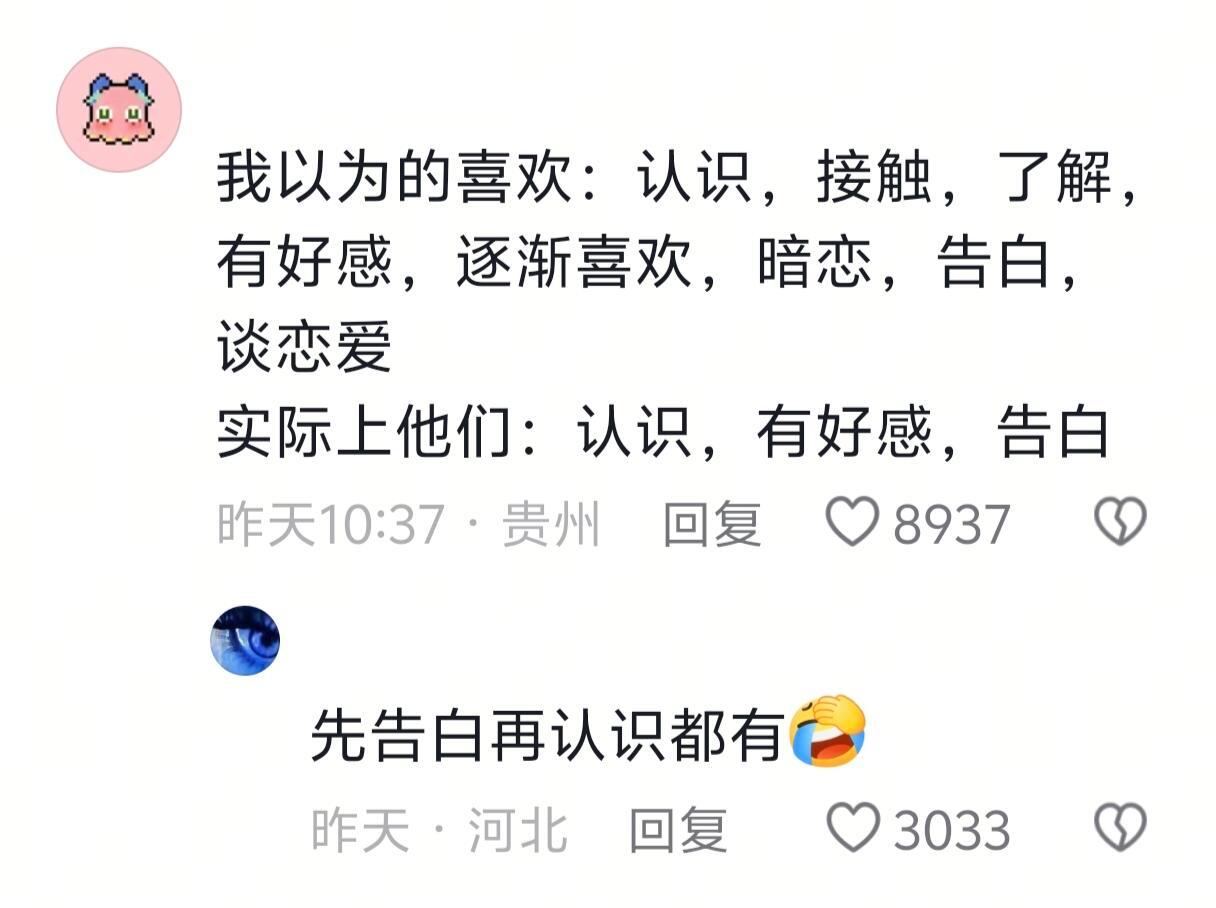Tap the 8937 like count

click(951, 524)
